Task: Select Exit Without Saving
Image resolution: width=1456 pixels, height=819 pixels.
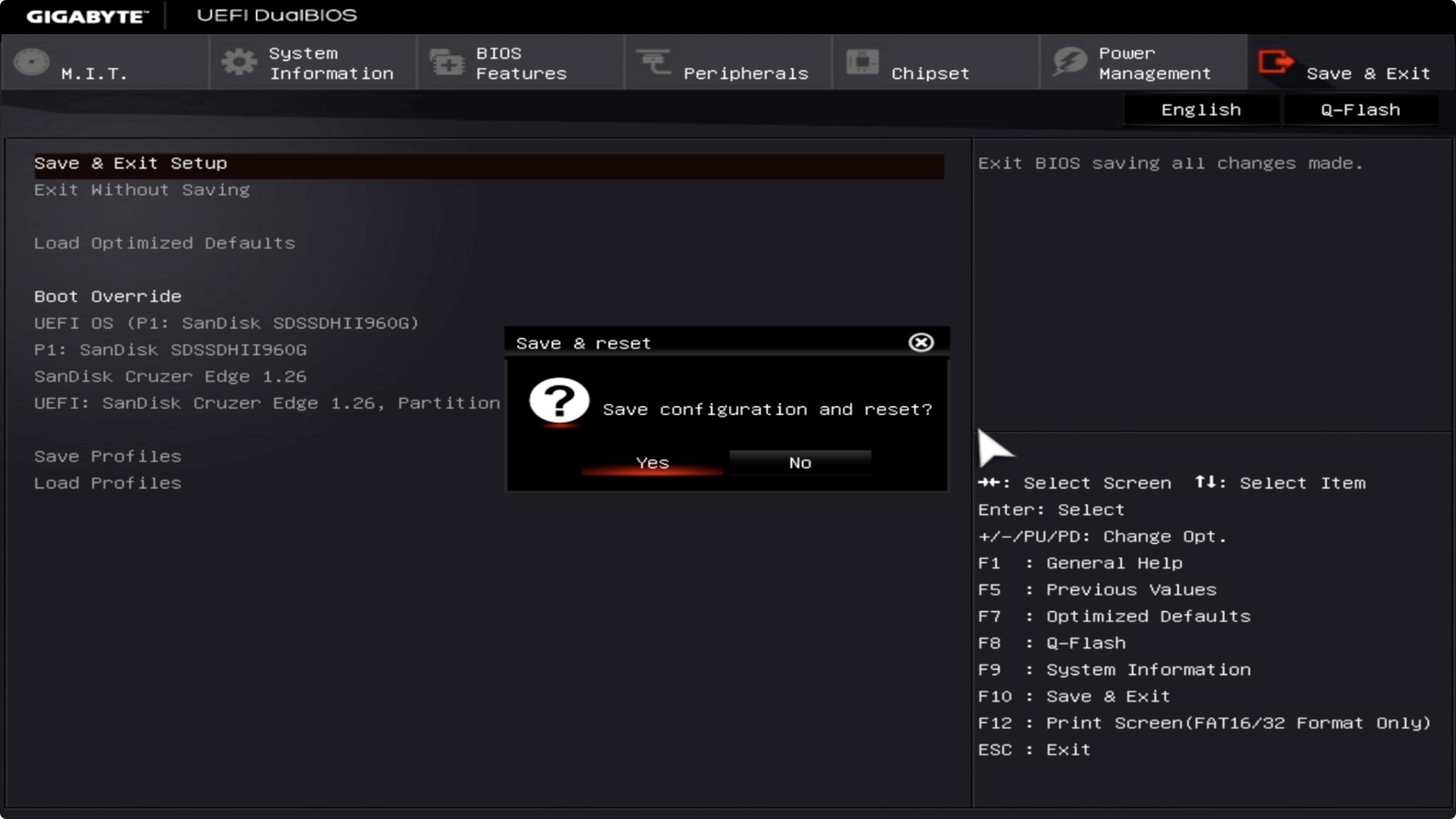Action: click(142, 190)
